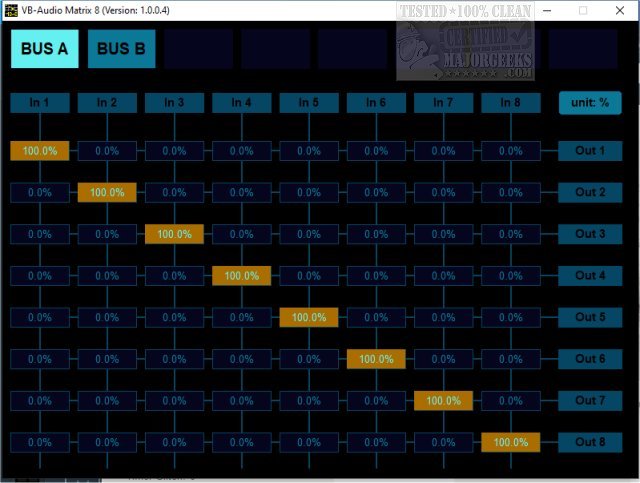Select the 100.0% In 8 to Out 8 cell
Image resolution: width=640 pixels, height=483 pixels.
pos(511,442)
